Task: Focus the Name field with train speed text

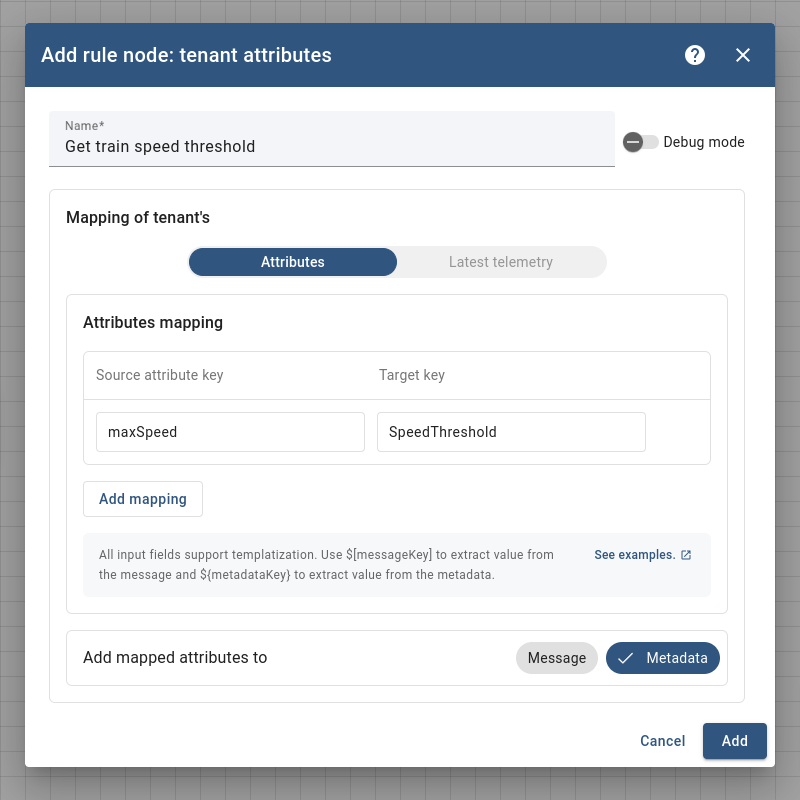Action: pyautogui.click(x=330, y=146)
